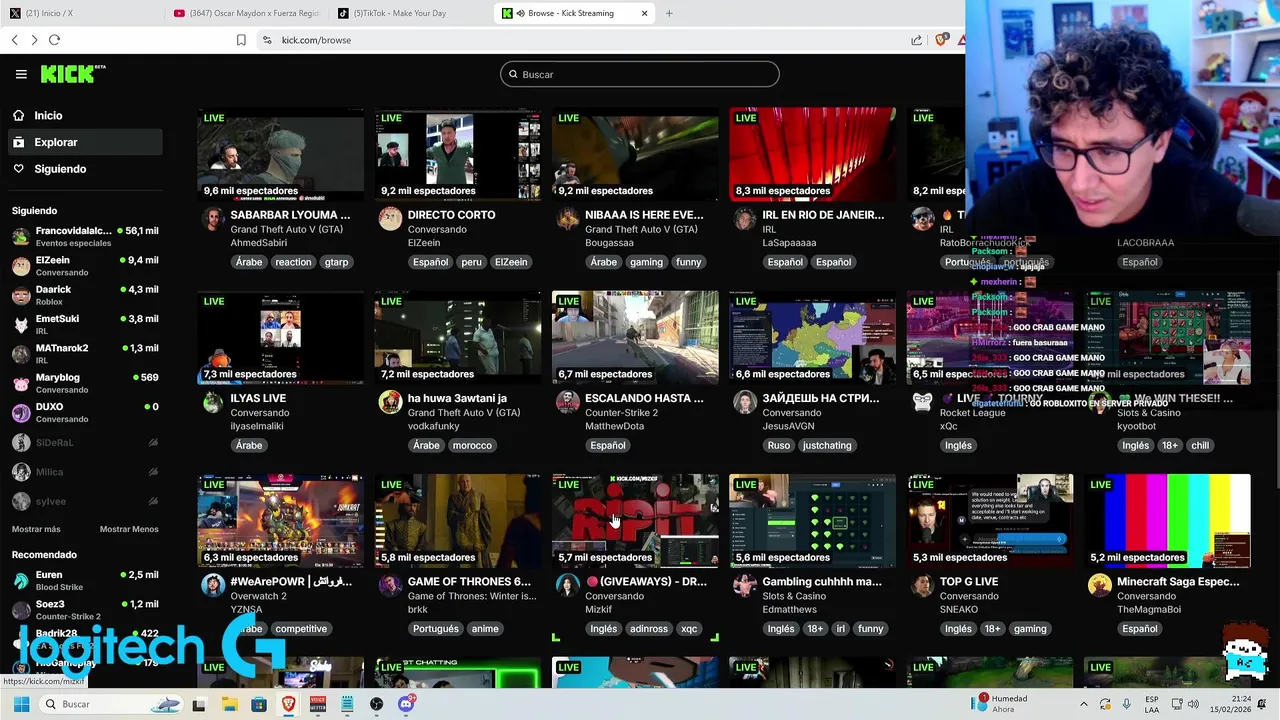Image resolution: width=1280 pixels, height=720 pixels.
Task: Open Minecraft Saga stream thumbnail
Action: click(1167, 520)
